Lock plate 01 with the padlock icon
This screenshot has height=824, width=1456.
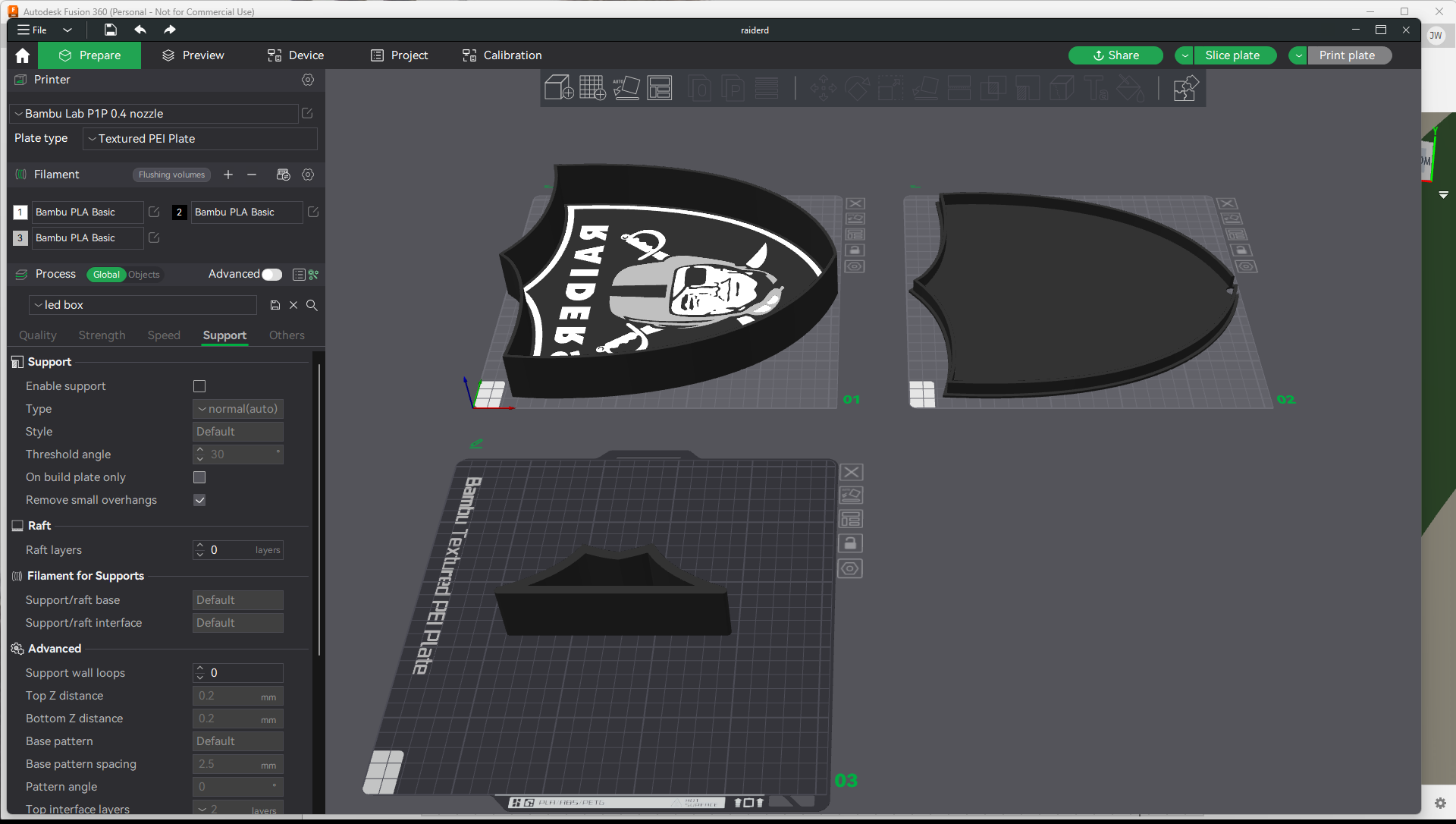[855, 250]
